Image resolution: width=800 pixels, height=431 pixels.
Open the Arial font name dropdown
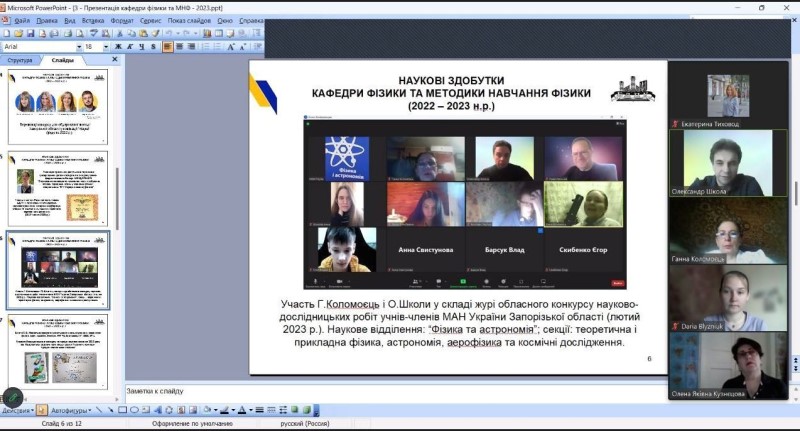(79, 46)
